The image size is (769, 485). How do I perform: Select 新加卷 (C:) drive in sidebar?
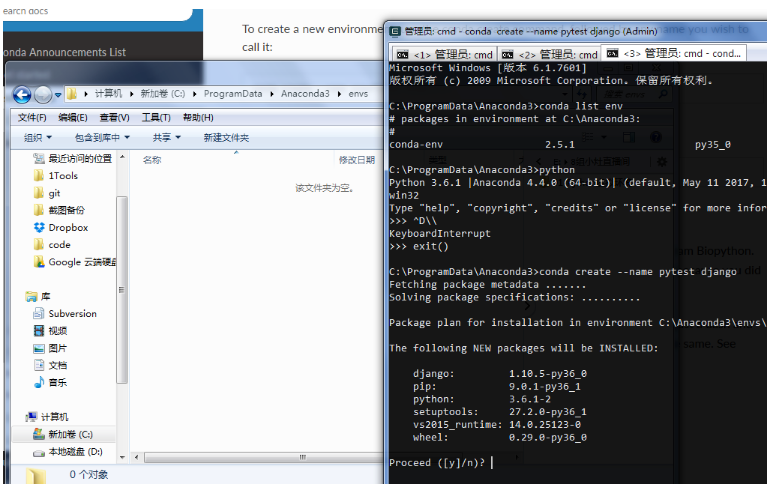pyautogui.click(x=70, y=434)
